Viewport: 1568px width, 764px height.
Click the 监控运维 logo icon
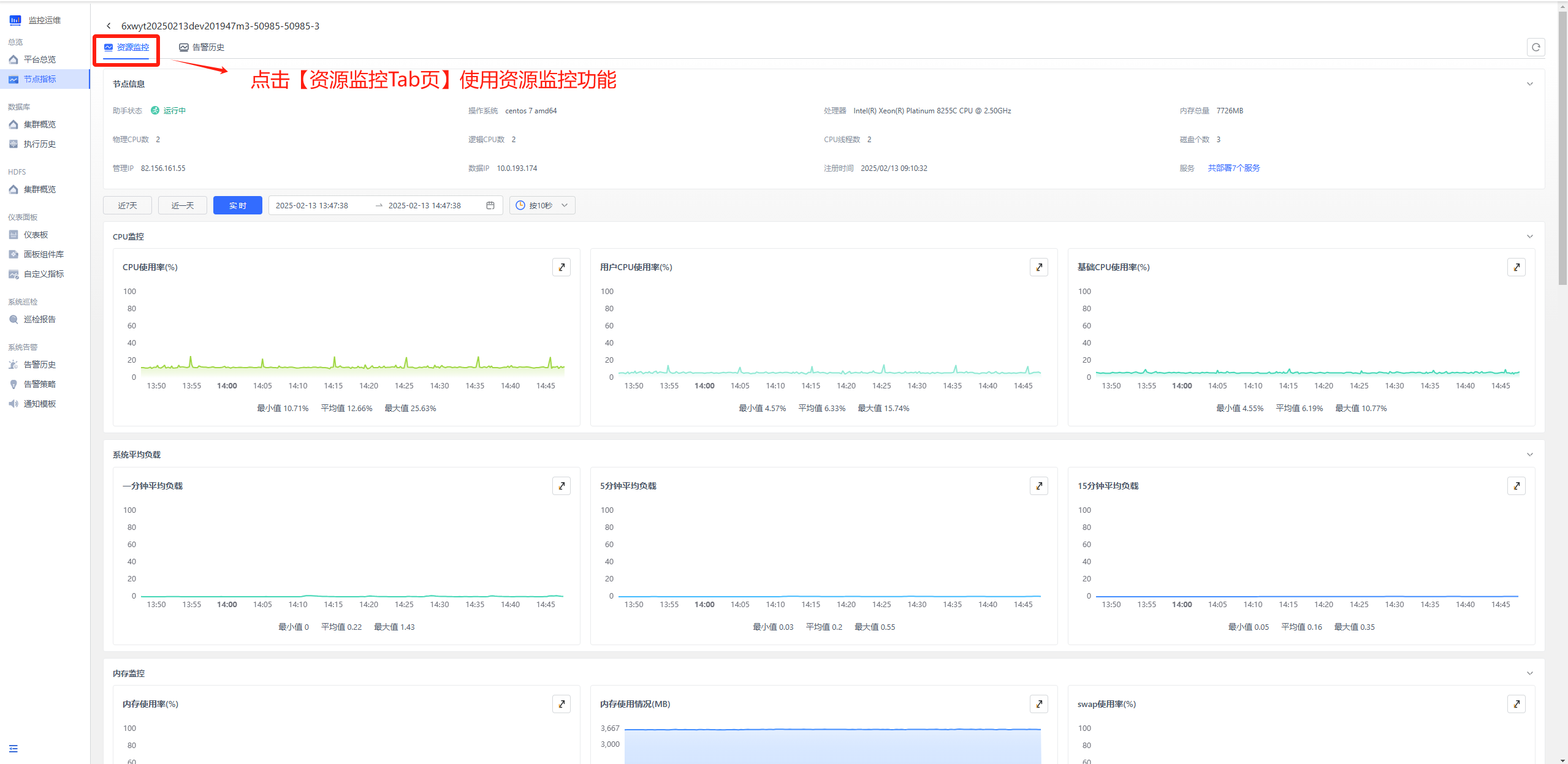pos(15,20)
